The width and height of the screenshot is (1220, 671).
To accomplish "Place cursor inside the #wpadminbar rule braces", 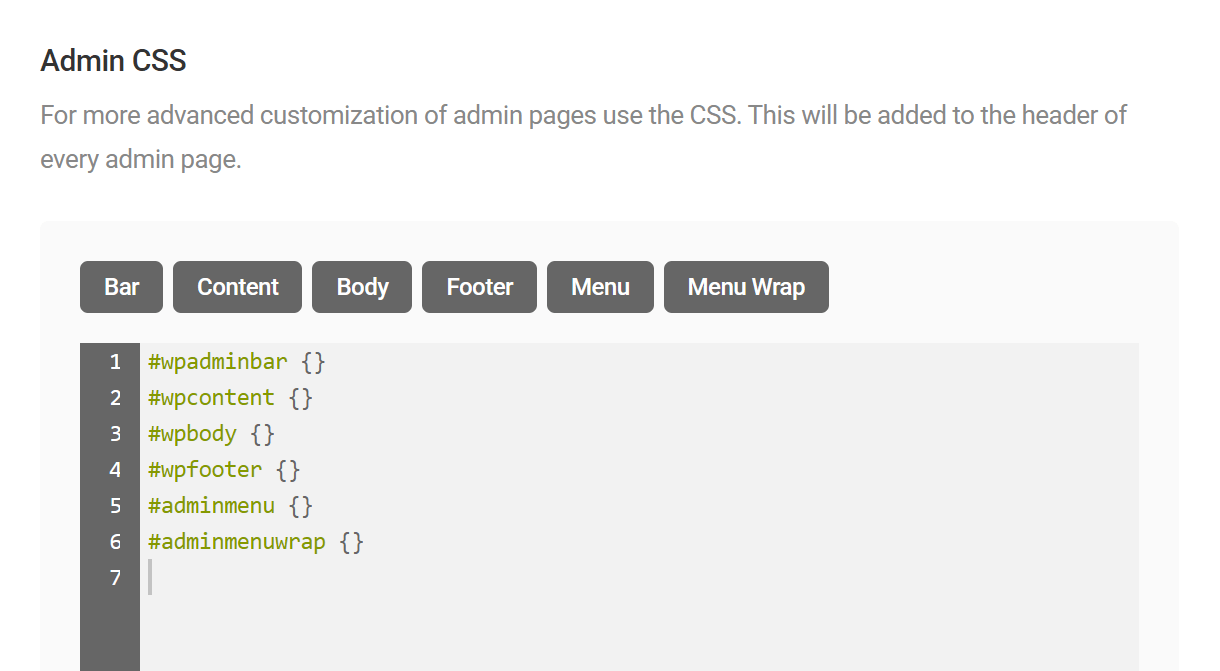I will click(x=315, y=361).
